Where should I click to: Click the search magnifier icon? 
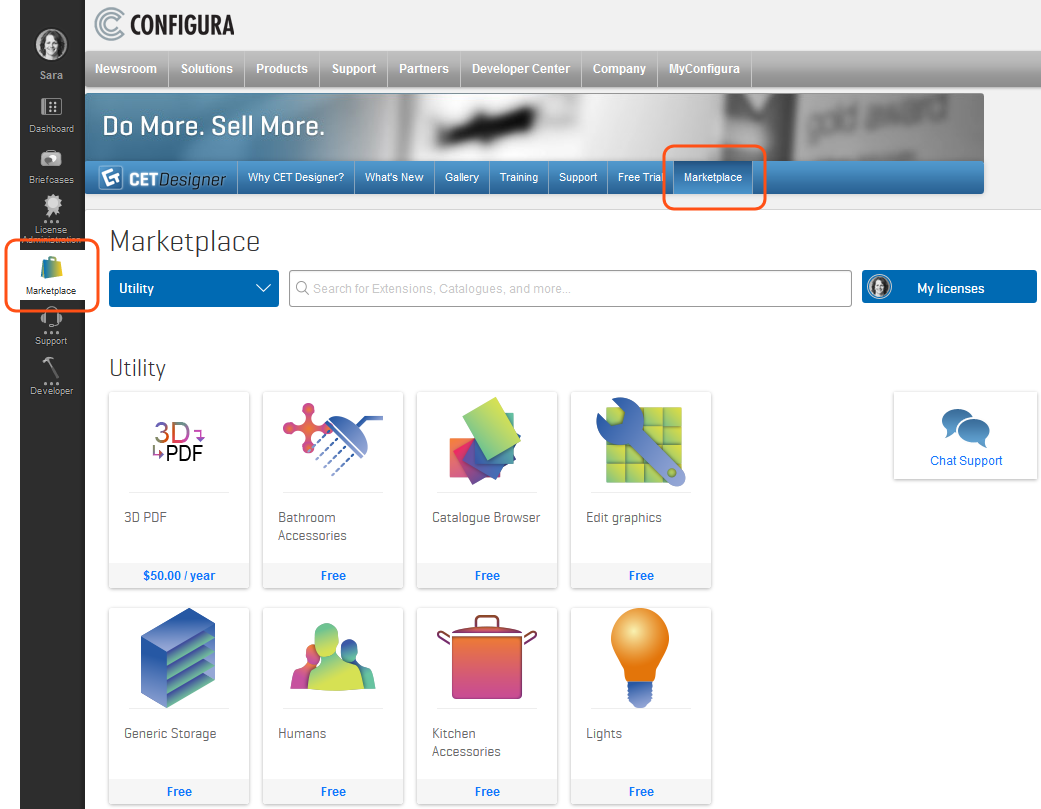point(302,288)
